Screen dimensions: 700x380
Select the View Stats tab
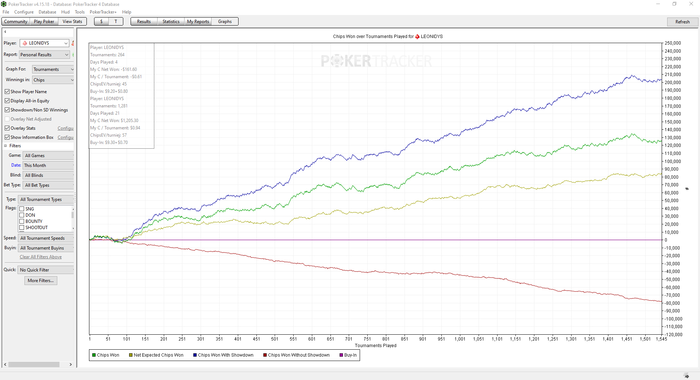tap(72, 21)
